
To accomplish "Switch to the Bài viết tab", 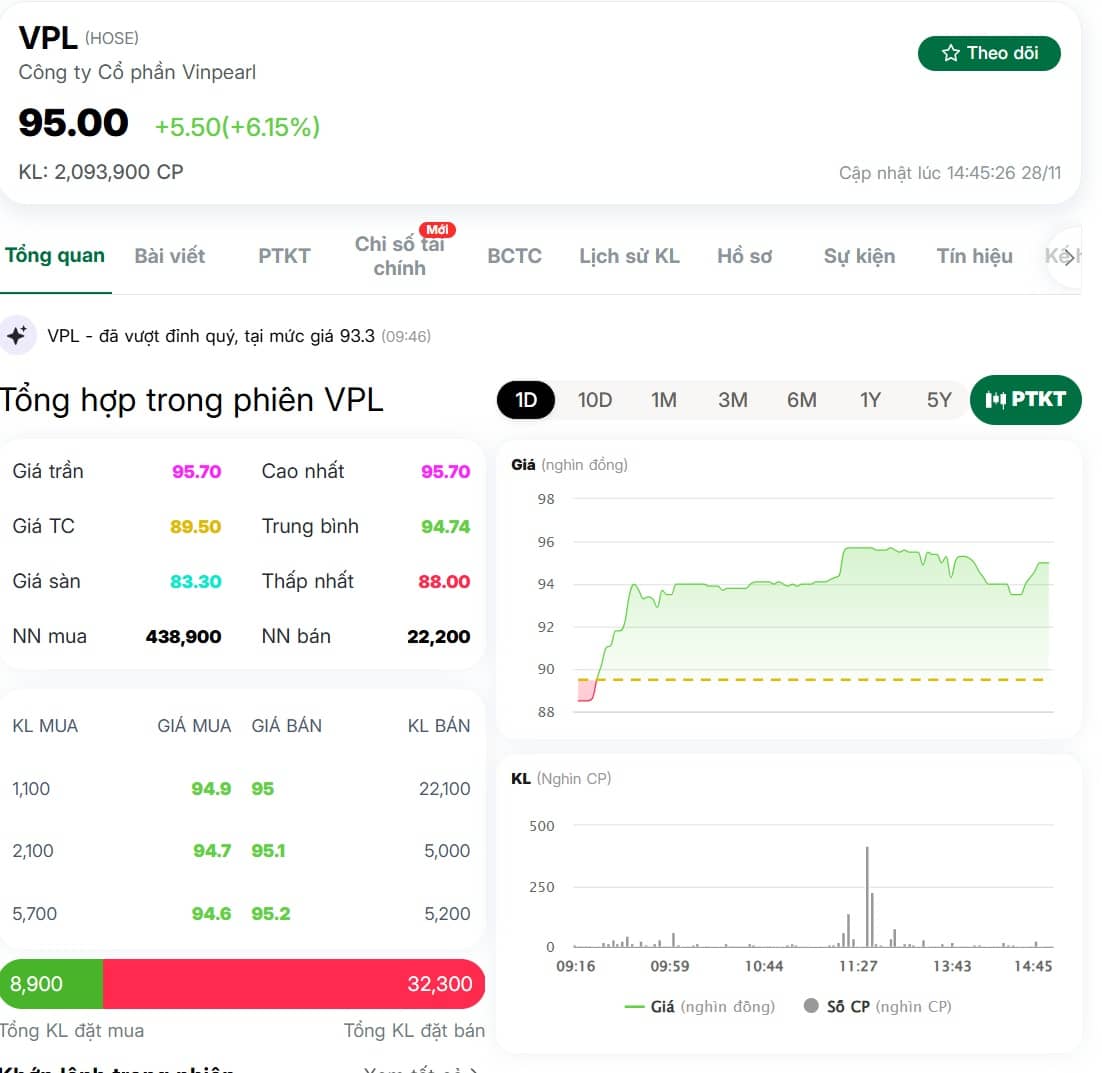I will pos(169,256).
